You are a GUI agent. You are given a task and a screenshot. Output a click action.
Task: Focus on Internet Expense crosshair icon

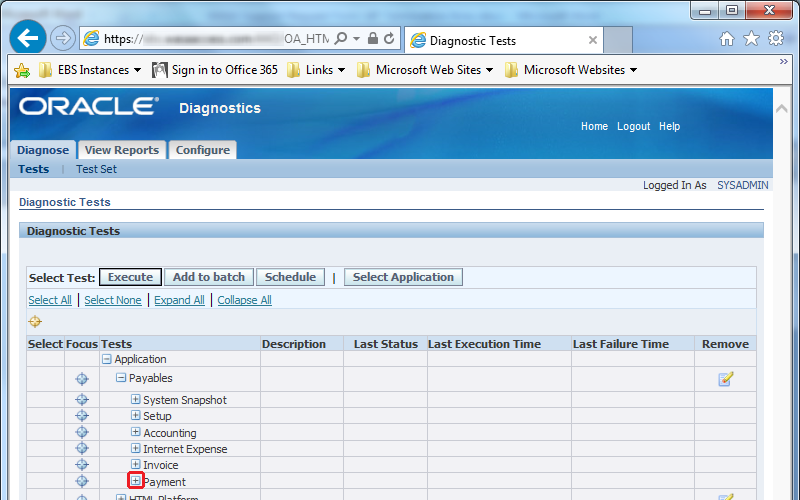coord(82,448)
